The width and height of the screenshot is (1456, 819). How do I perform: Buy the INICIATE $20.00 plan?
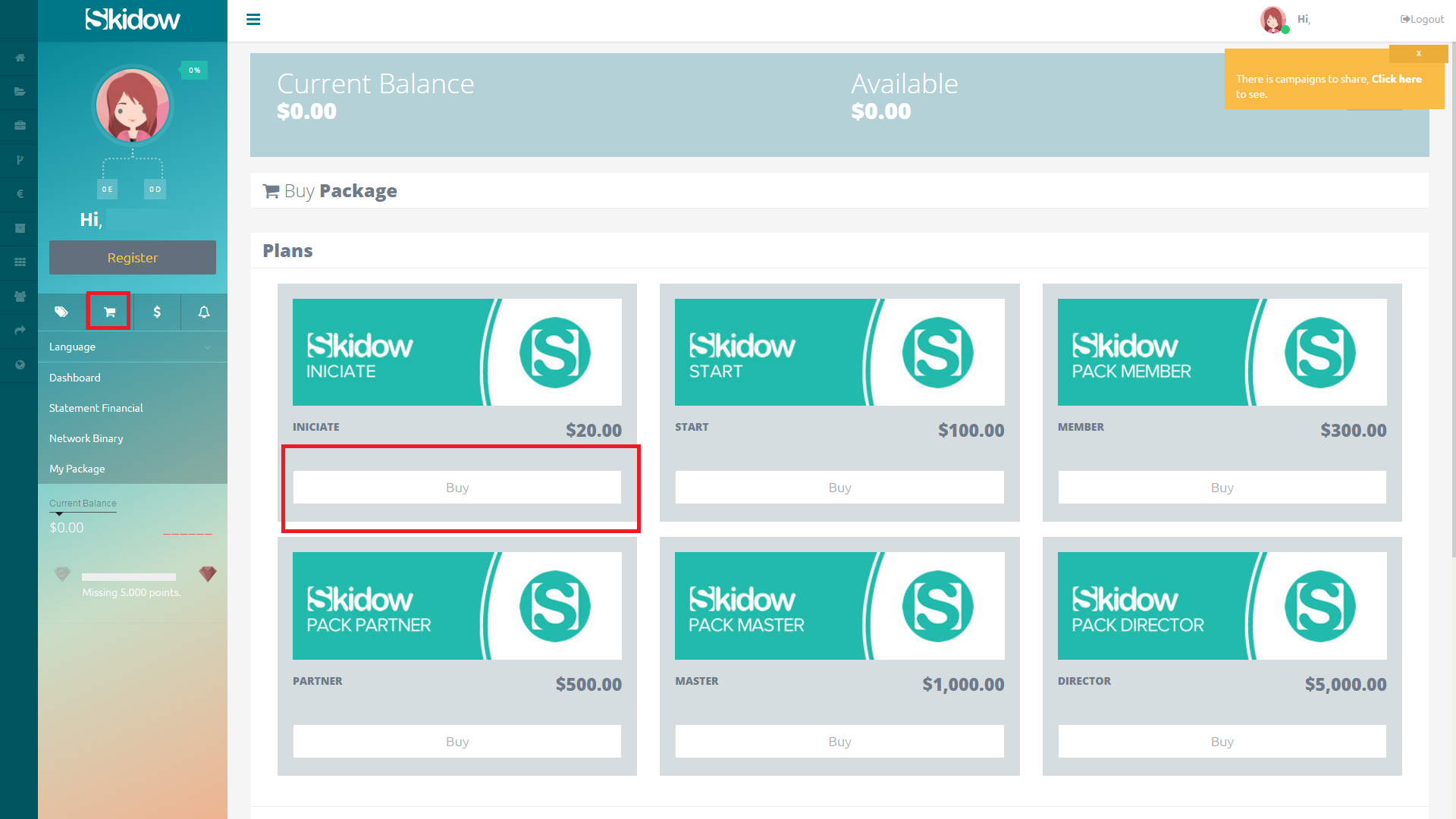[x=457, y=488]
